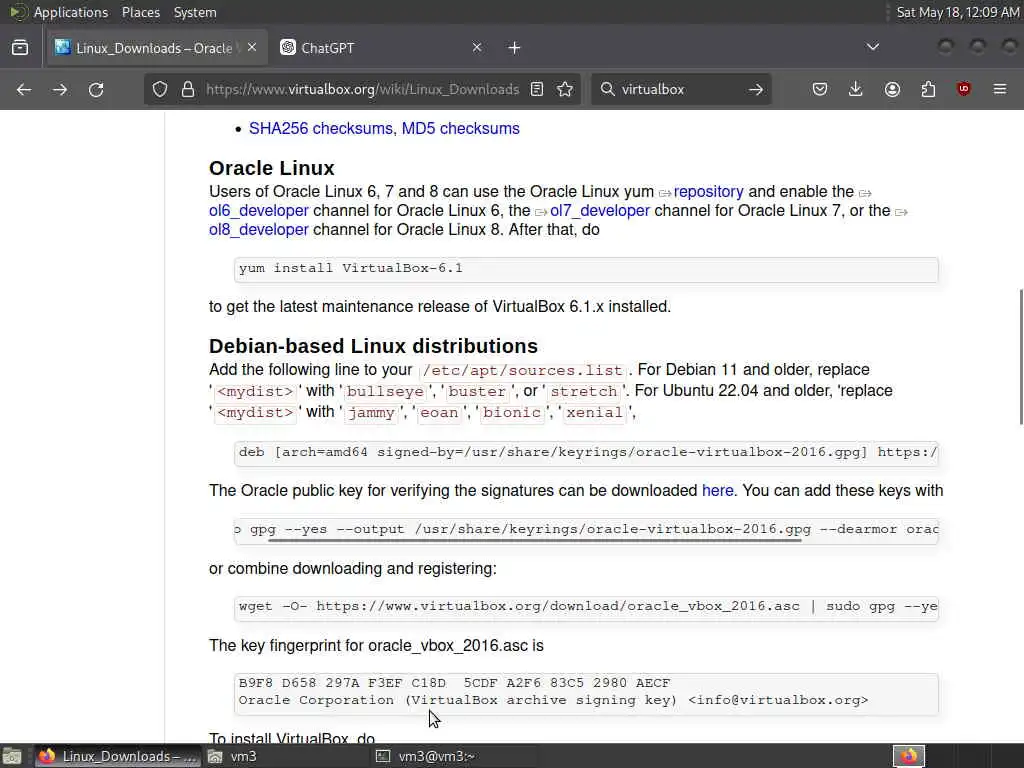Click the page vertical scrollbar

(1021, 357)
